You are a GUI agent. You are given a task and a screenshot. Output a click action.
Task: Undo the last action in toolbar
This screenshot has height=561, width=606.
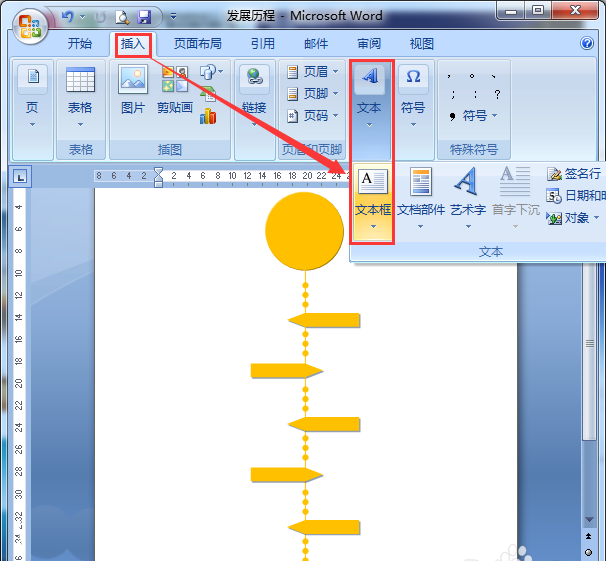click(68, 17)
